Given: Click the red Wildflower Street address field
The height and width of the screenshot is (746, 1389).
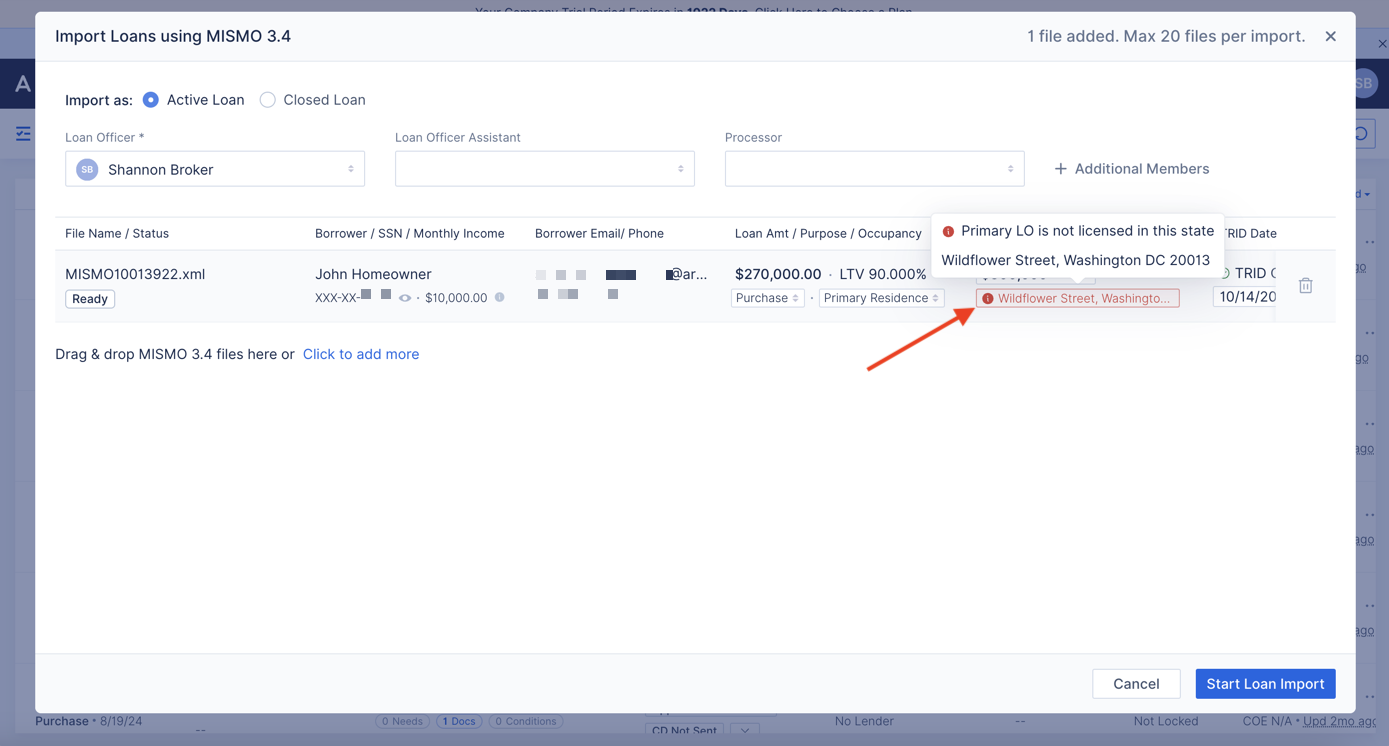Looking at the screenshot, I should [1078, 298].
